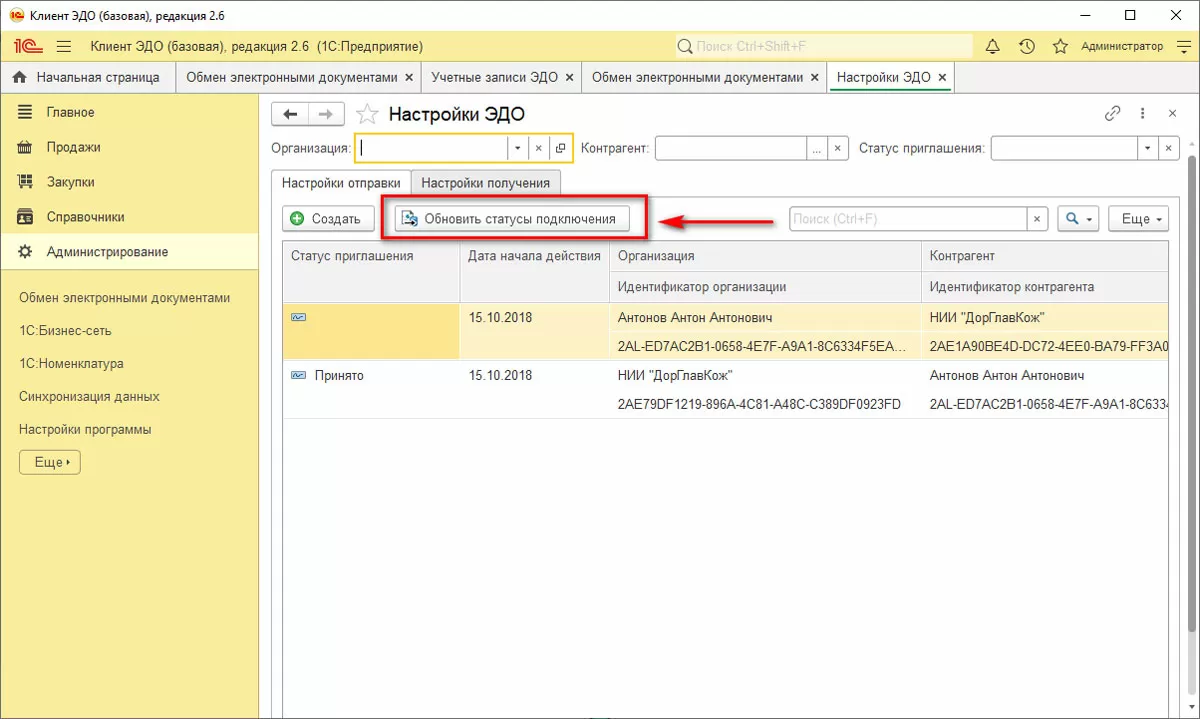Select the Принято status cell
Viewport: 1200px width, 719px height.
tap(371, 376)
